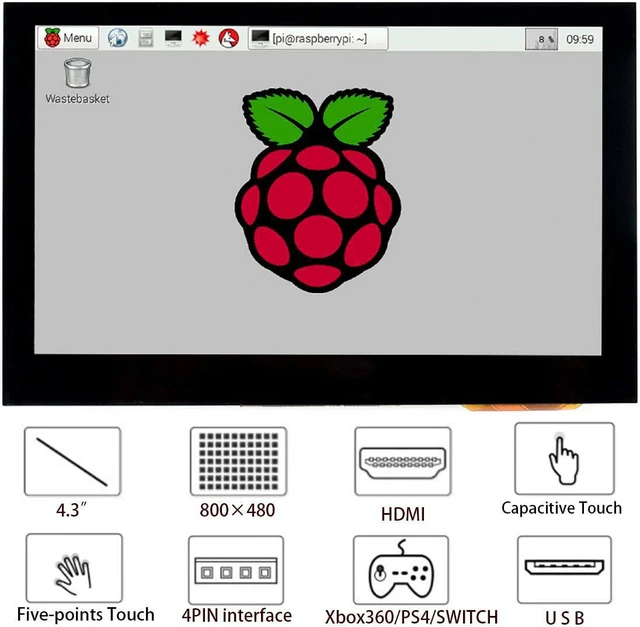Viewport: 640px width, 627px height.
Task: Launch the Terminal monitor icon in panel
Action: coord(173,38)
